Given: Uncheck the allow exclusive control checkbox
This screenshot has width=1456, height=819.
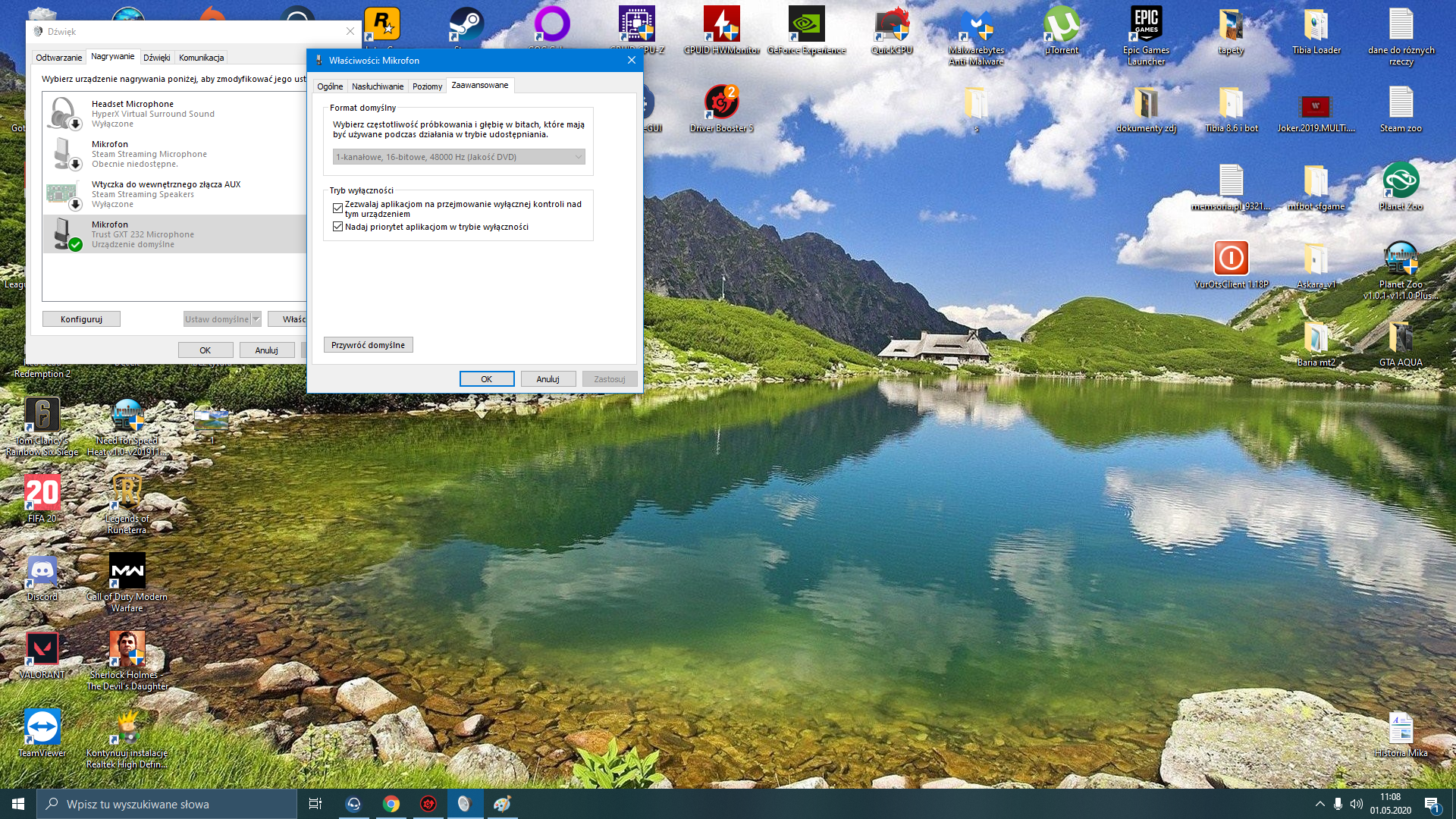Looking at the screenshot, I should pyautogui.click(x=337, y=208).
